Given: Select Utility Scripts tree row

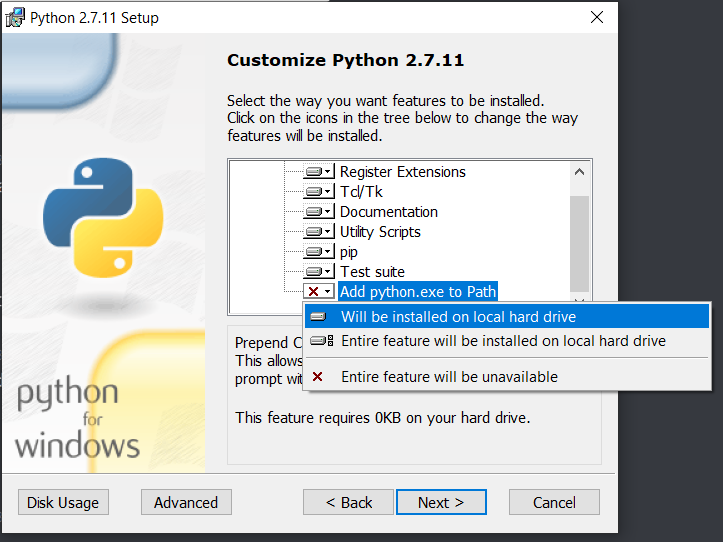Looking at the screenshot, I should click(380, 232).
